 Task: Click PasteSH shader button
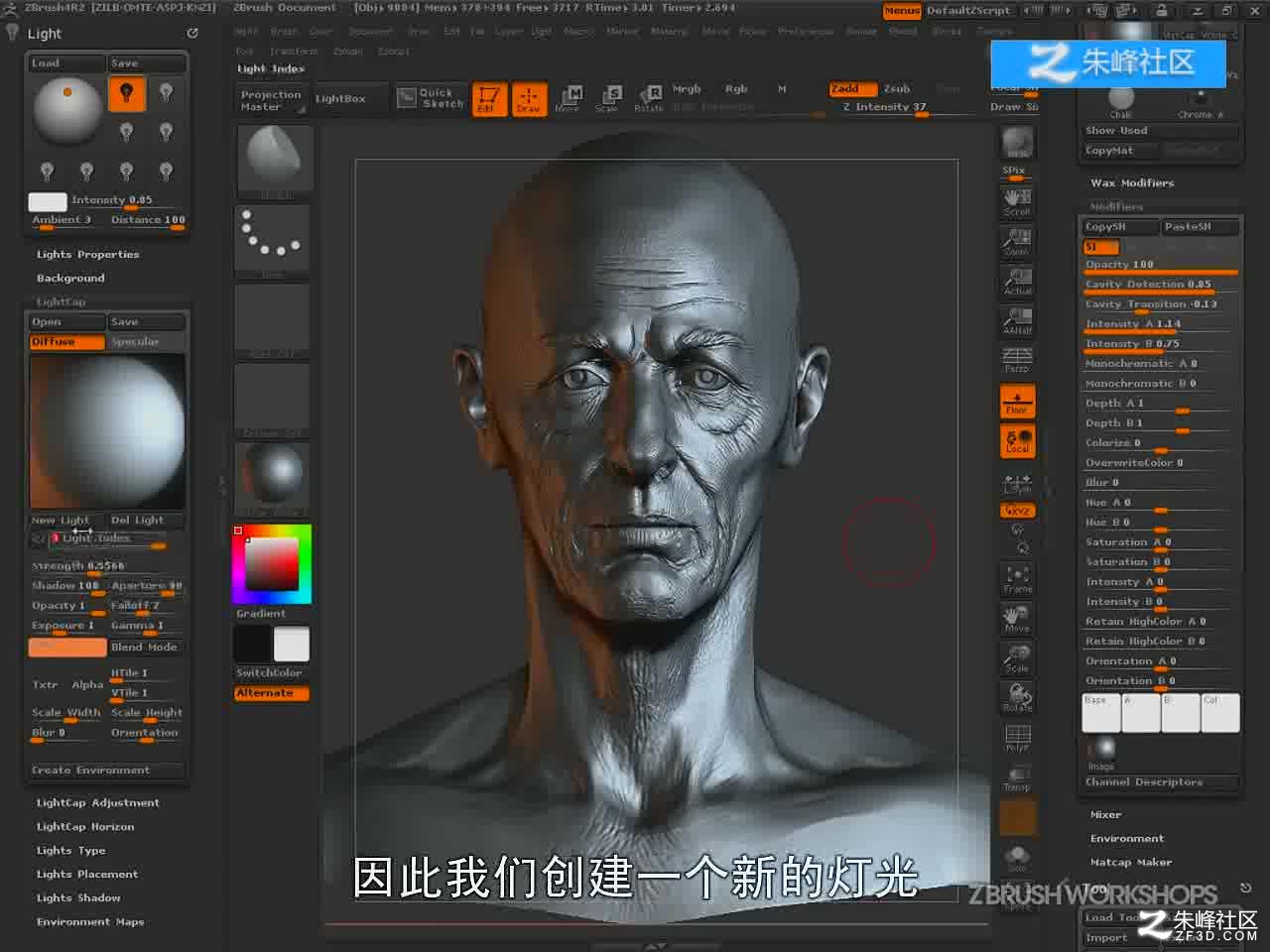(1201, 227)
